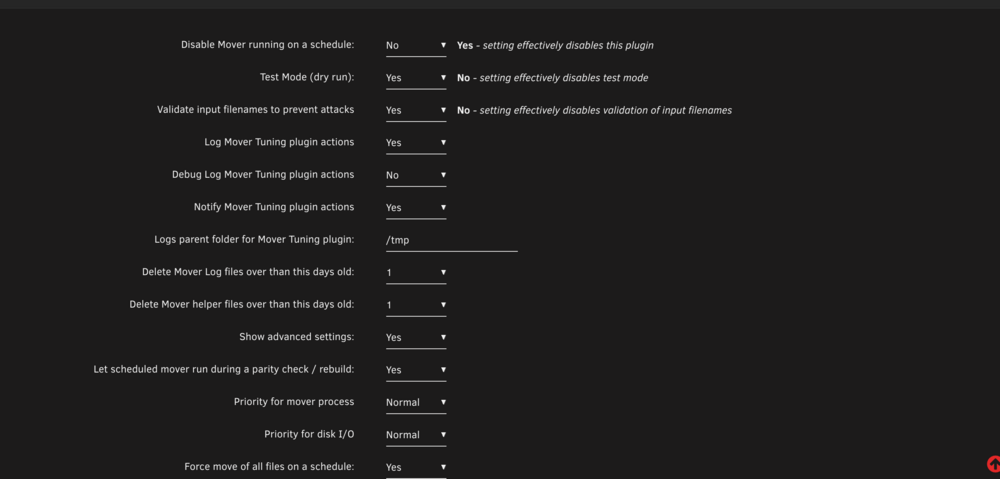Click 'Validate input filenames to prevent attacks' label
This screenshot has height=479, width=1000.
point(255,110)
